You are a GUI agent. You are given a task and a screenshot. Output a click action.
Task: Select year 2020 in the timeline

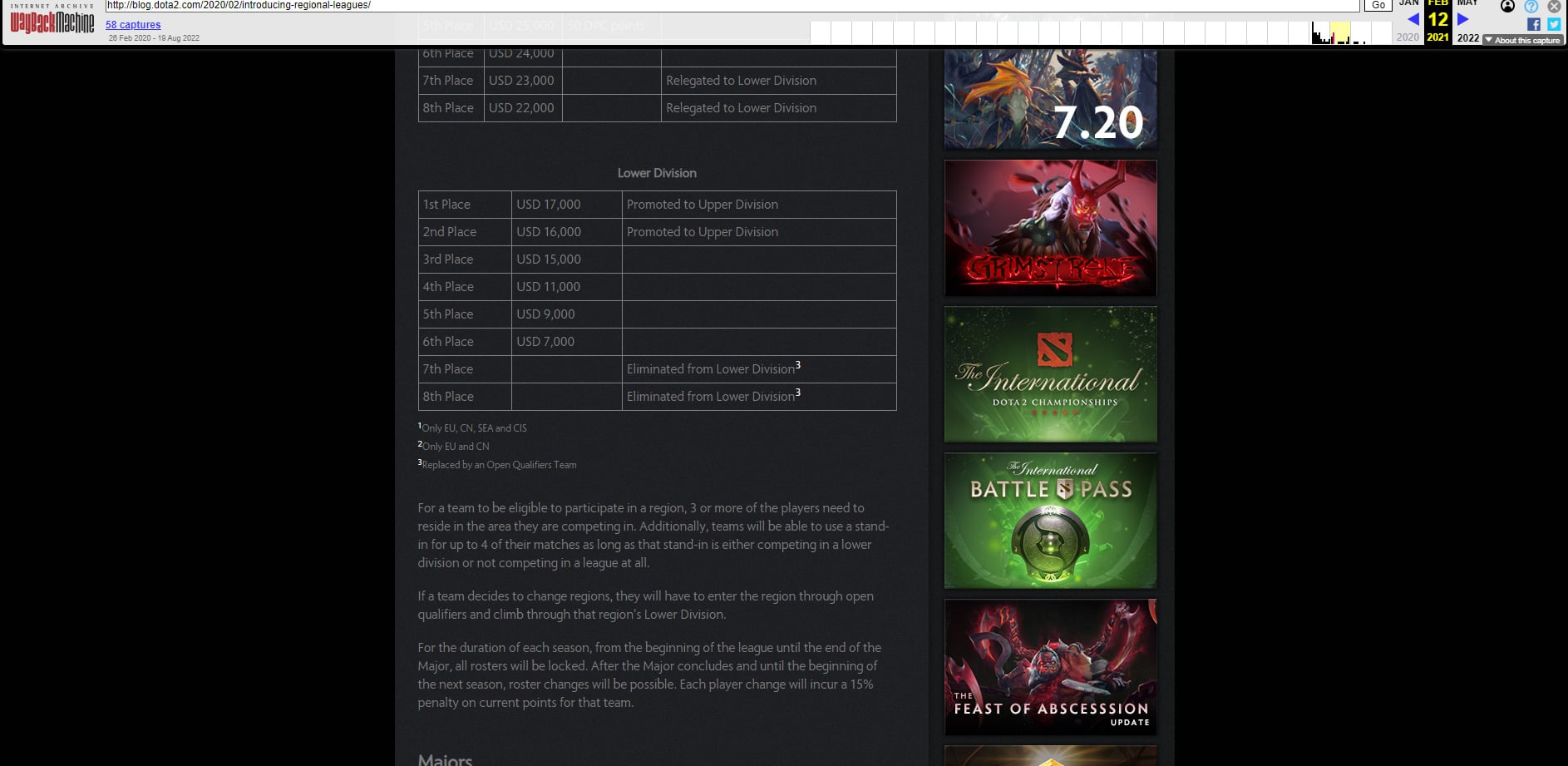coord(1408,37)
